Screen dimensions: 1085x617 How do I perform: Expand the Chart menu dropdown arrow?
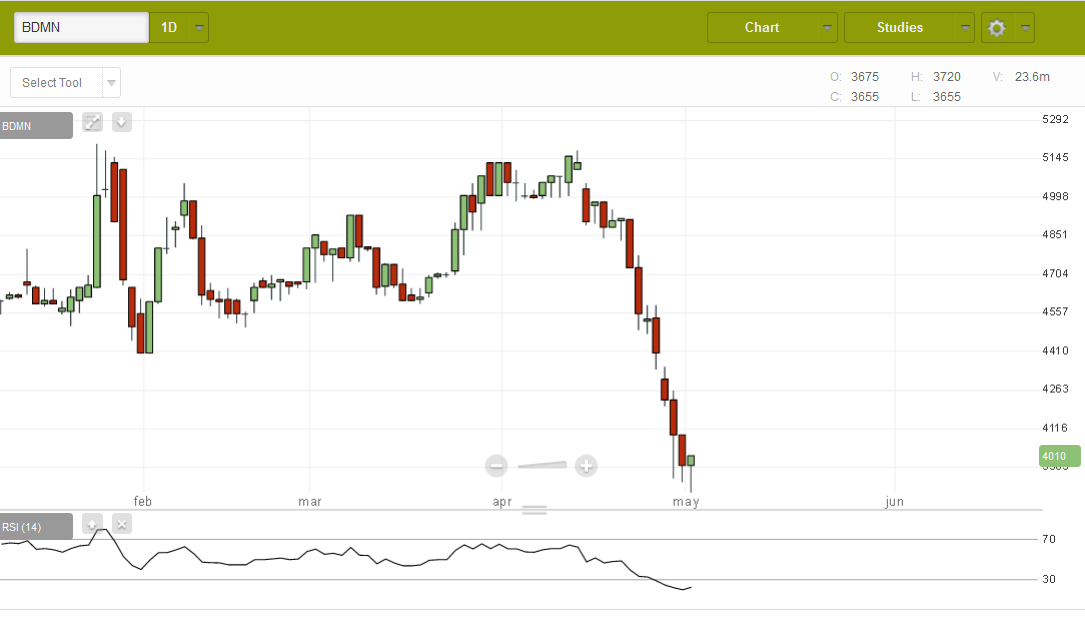[828, 28]
